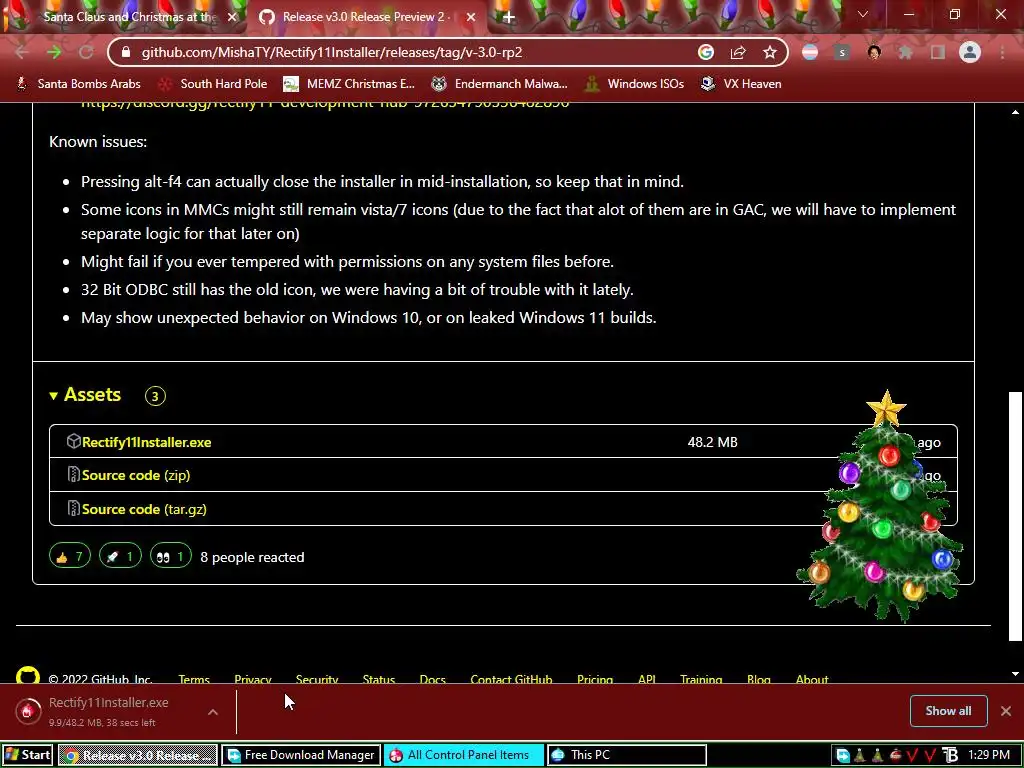Open the tab search chevron
1024x768 pixels.
[x=863, y=14]
